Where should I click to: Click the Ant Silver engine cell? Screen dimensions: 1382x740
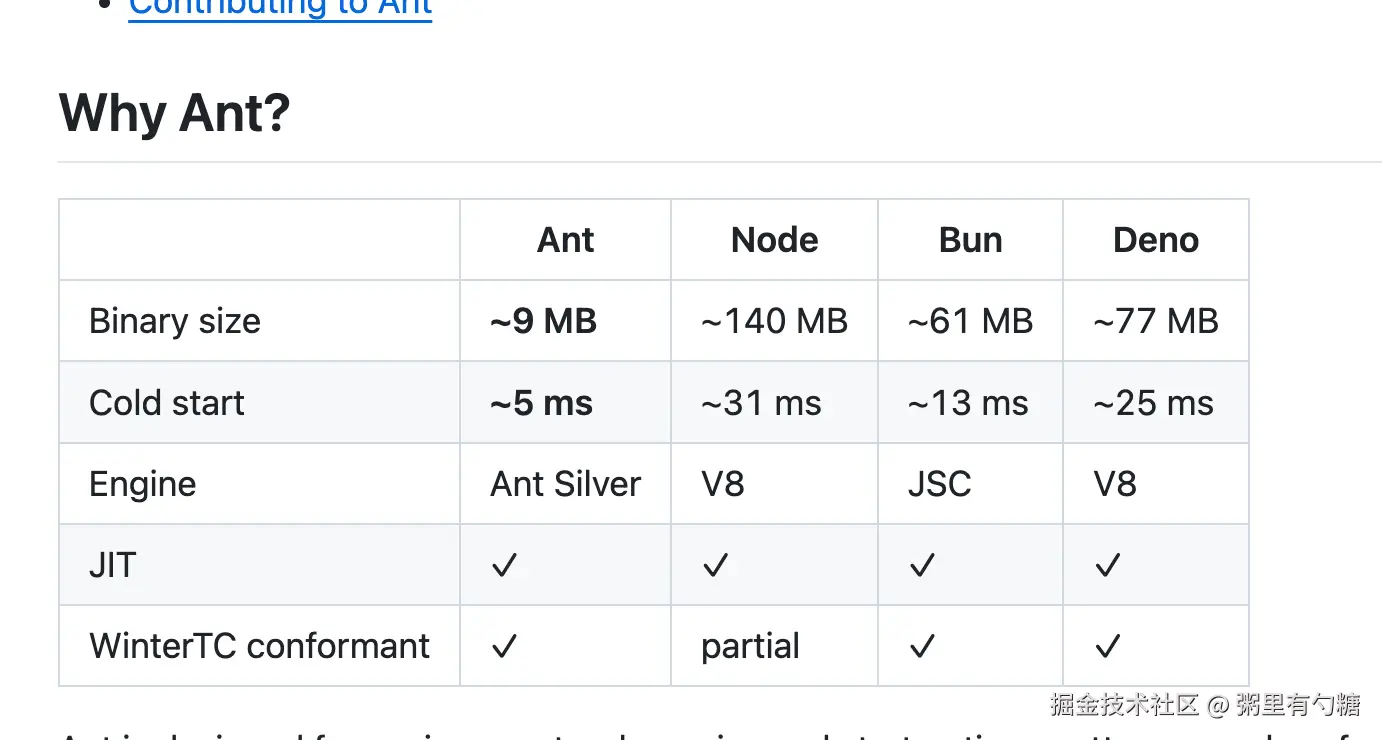[566, 484]
